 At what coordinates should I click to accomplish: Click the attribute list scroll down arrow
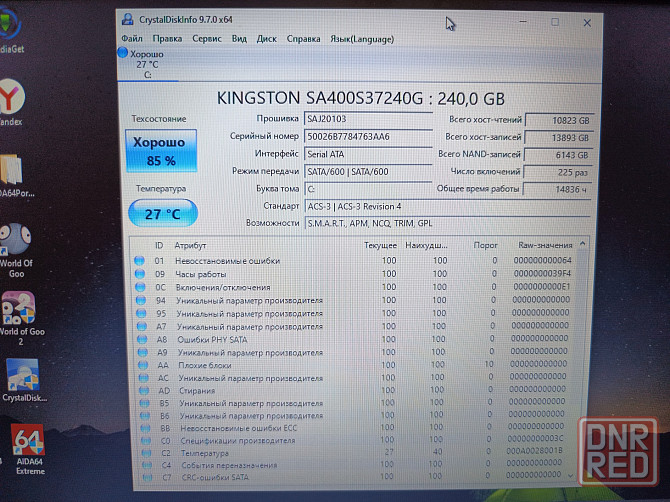click(x=571, y=475)
